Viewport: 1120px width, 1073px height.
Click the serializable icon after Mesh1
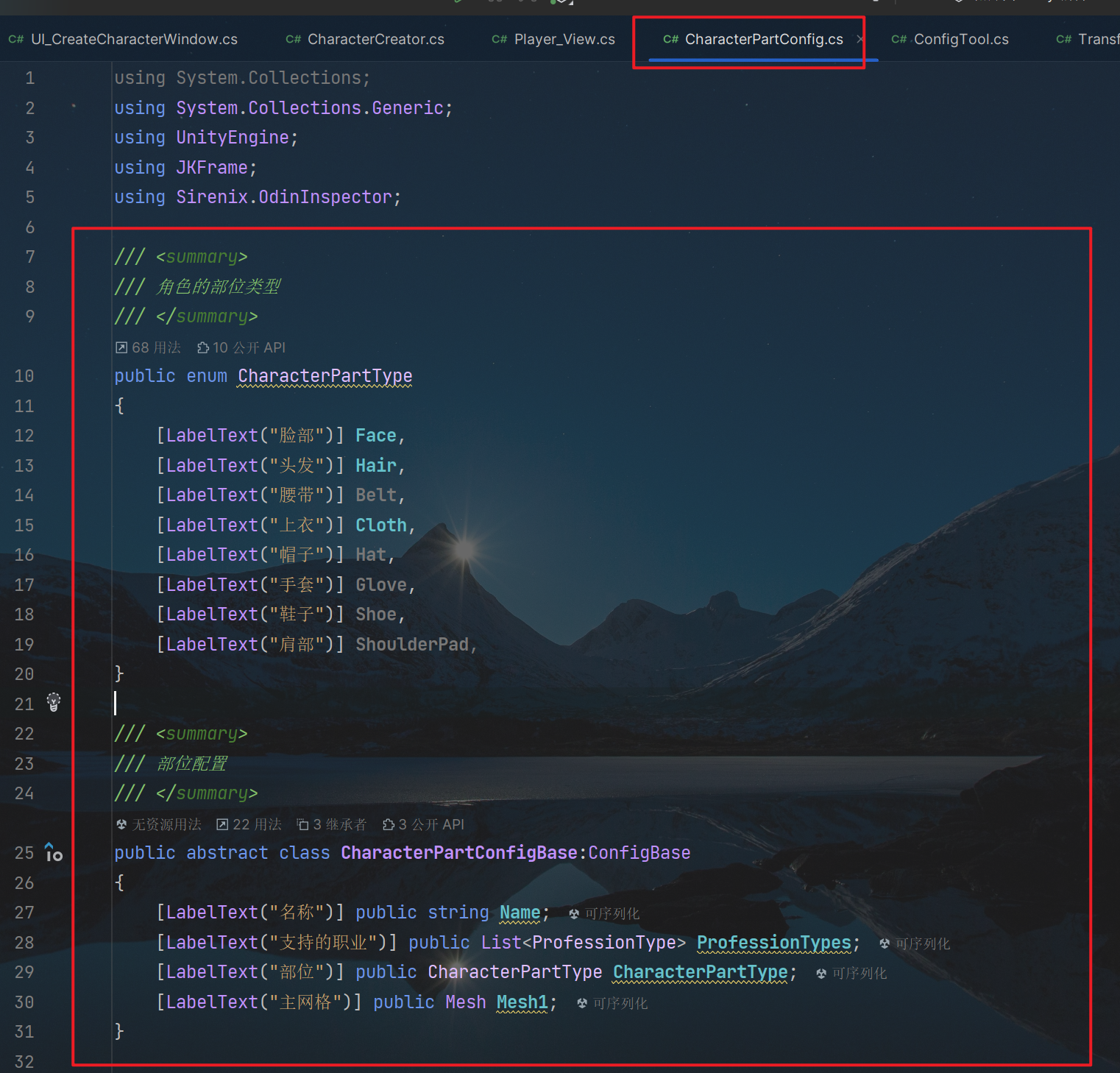tap(582, 1003)
